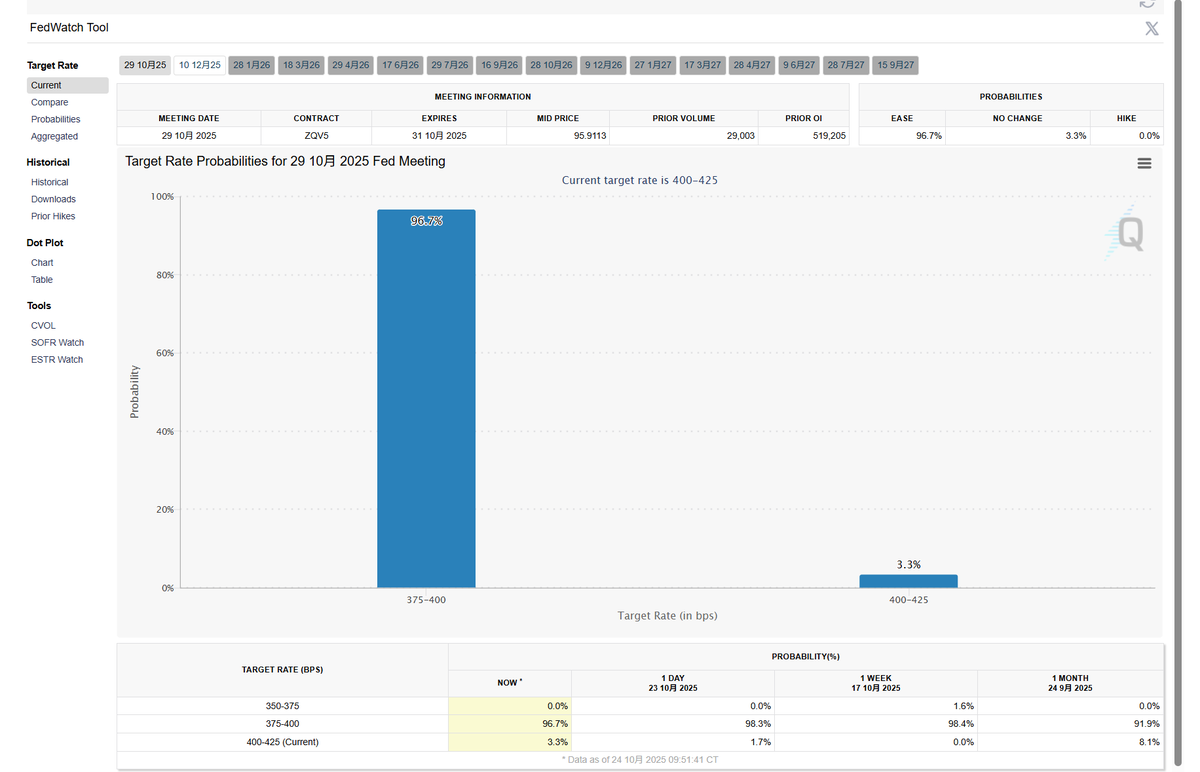The height and width of the screenshot is (772, 1200).
Task: Click the refresh icon at top right
Action: (1147, 4)
